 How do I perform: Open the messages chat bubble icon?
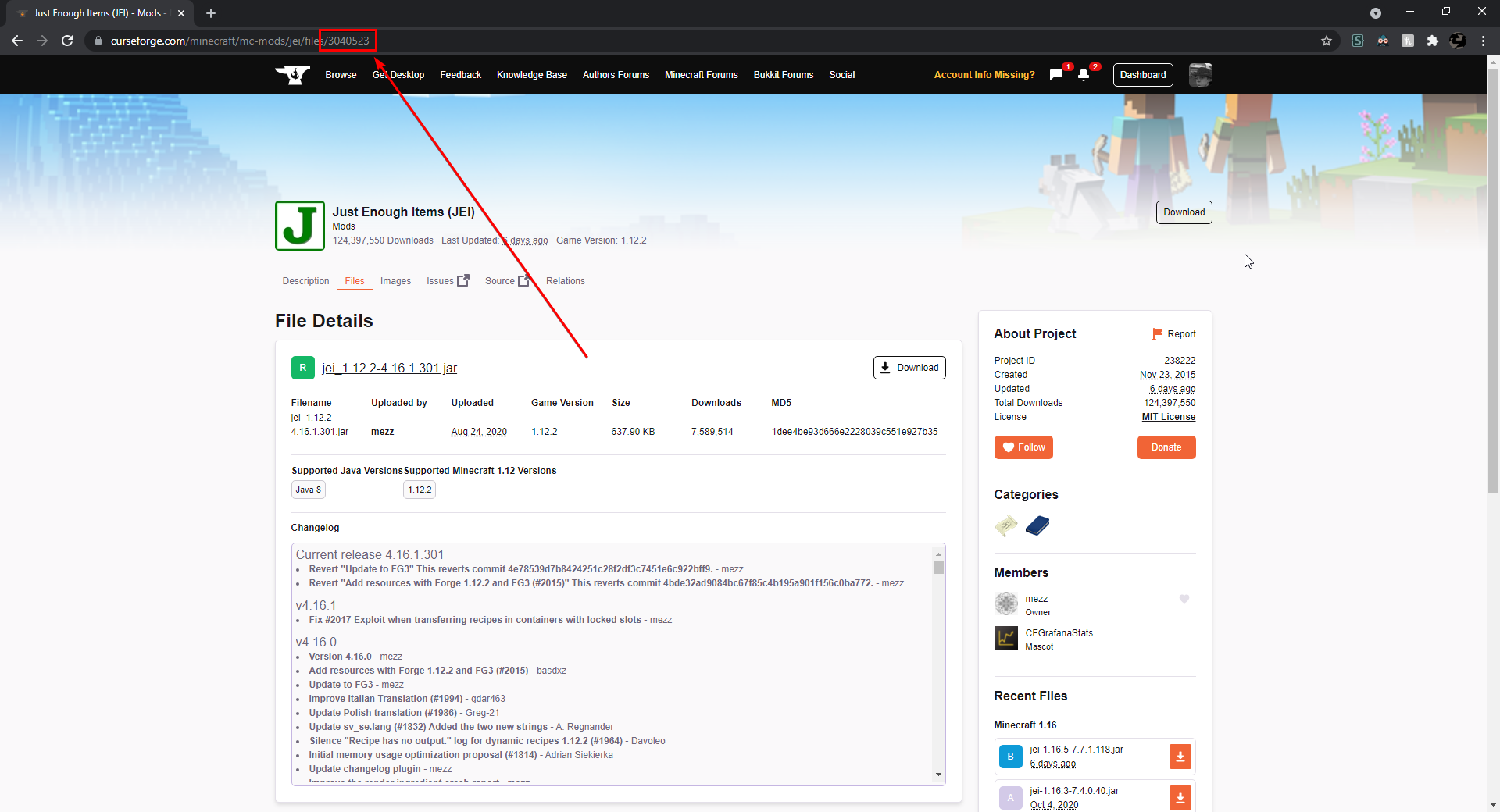(x=1056, y=75)
